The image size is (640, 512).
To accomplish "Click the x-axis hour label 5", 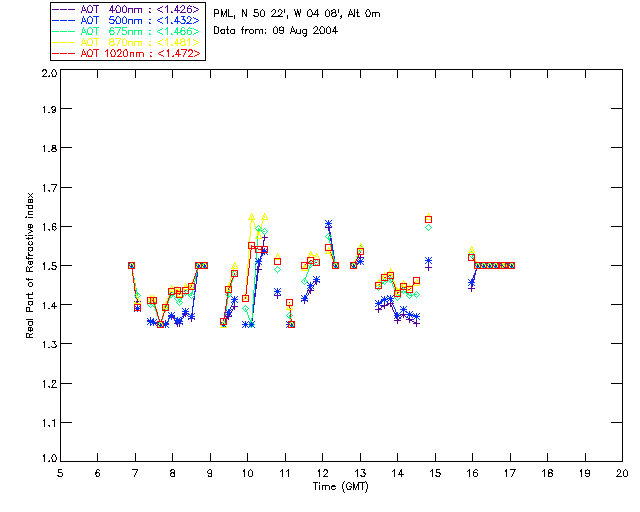I will (60, 473).
